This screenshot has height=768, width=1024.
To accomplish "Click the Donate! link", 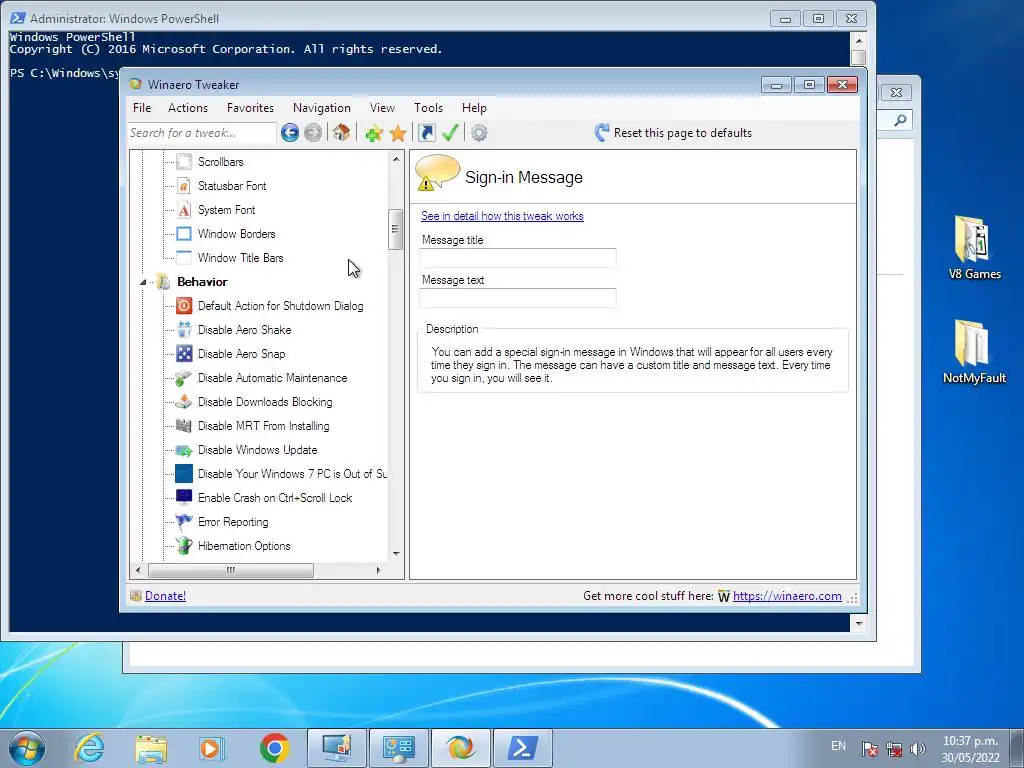I will click(165, 596).
